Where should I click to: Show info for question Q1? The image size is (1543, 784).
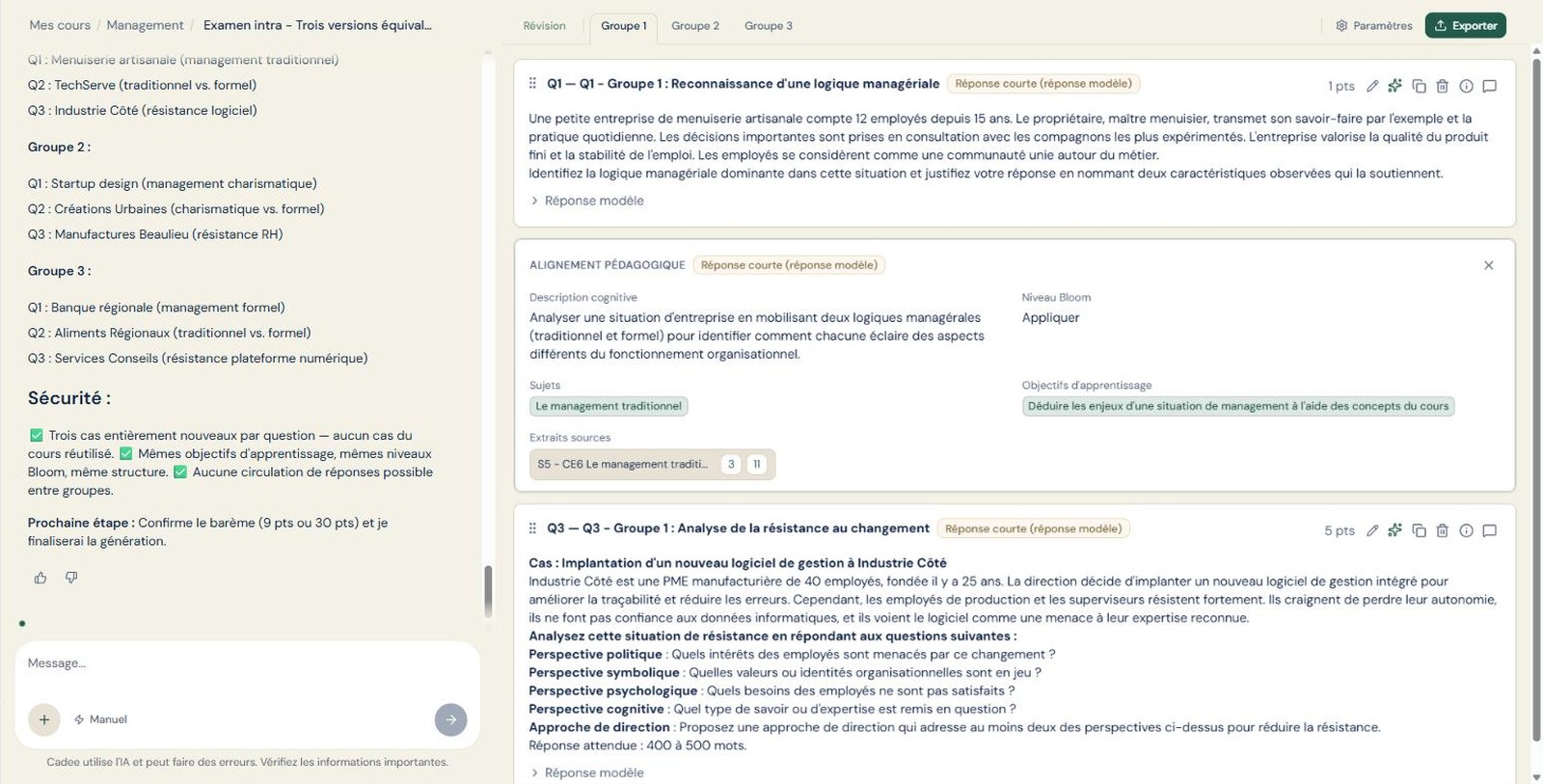(1466, 86)
